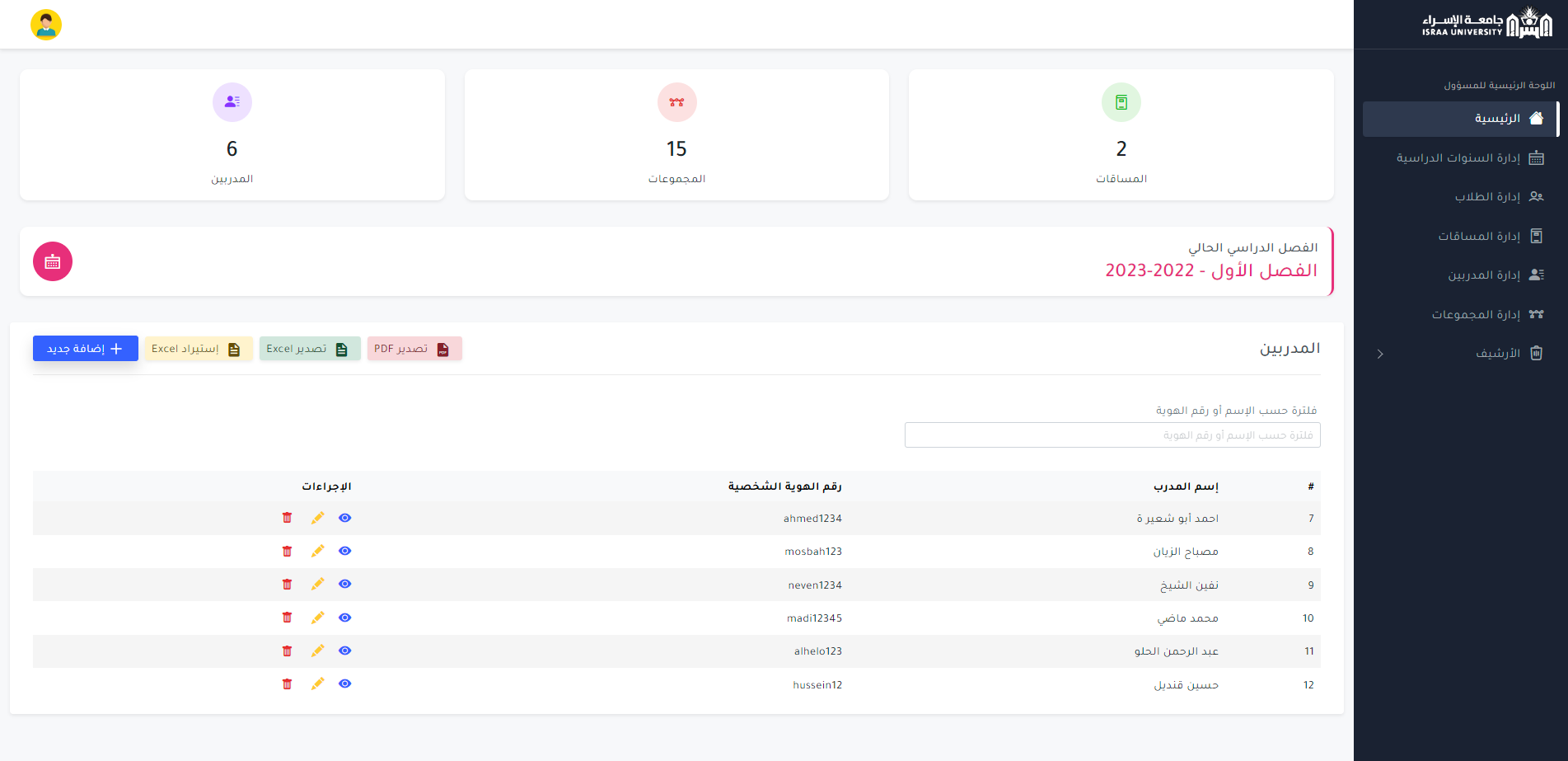1568x761 pixels.
Task: View details of trainer hussein12
Action: pos(345,684)
